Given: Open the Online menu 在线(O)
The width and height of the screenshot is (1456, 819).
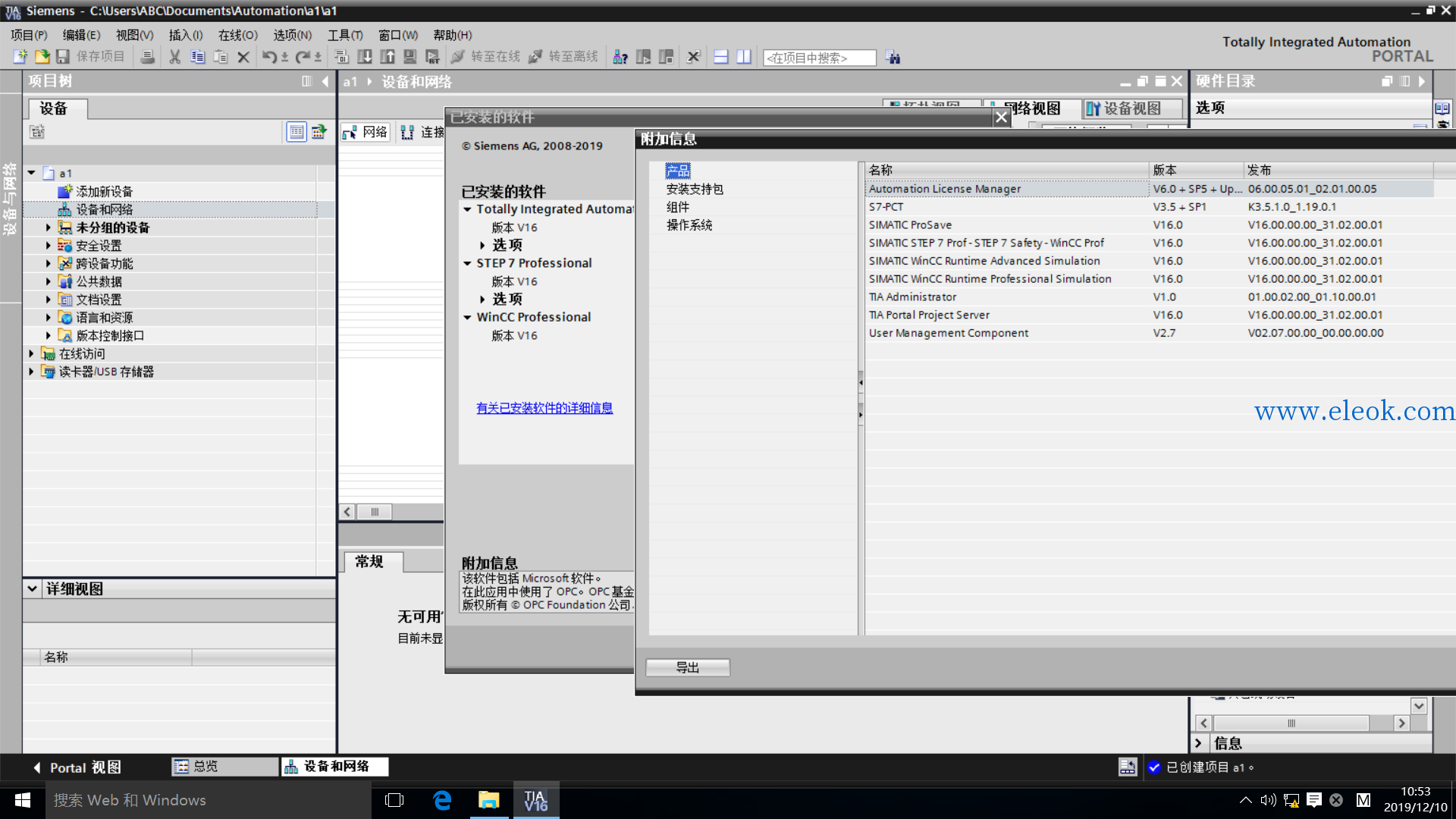Looking at the screenshot, I should 238,35.
